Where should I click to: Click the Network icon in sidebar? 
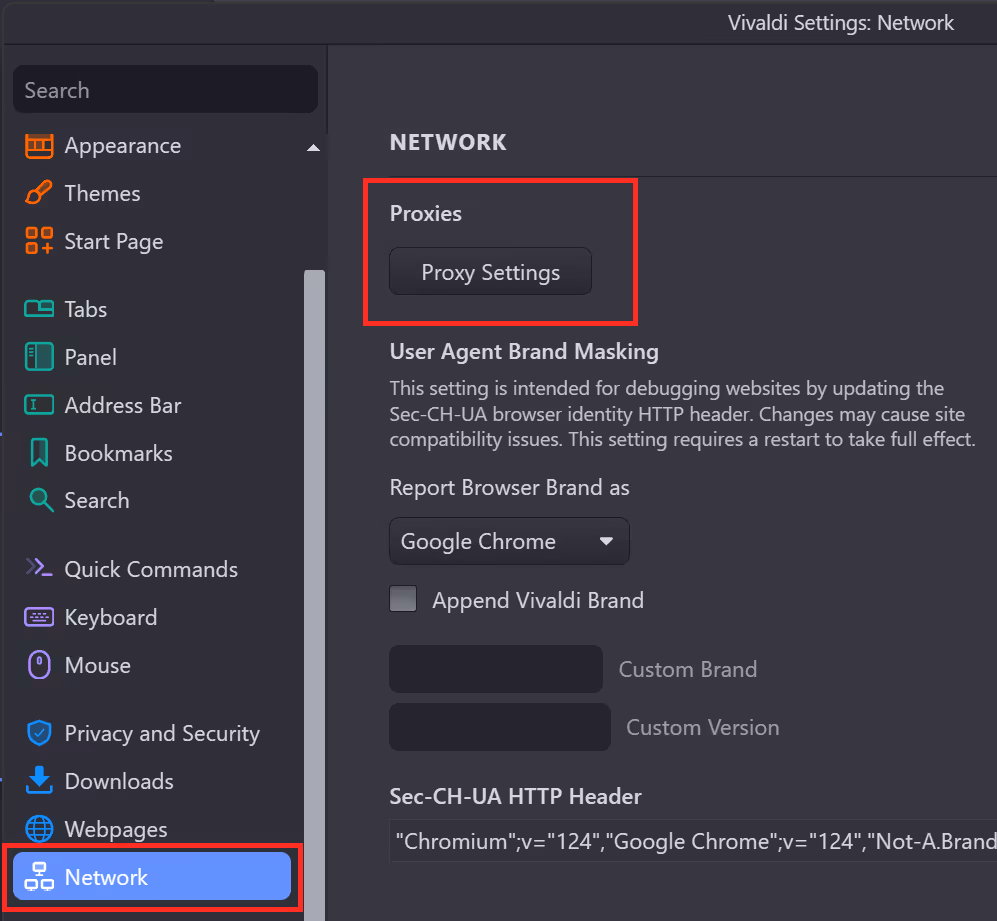[x=39, y=876]
